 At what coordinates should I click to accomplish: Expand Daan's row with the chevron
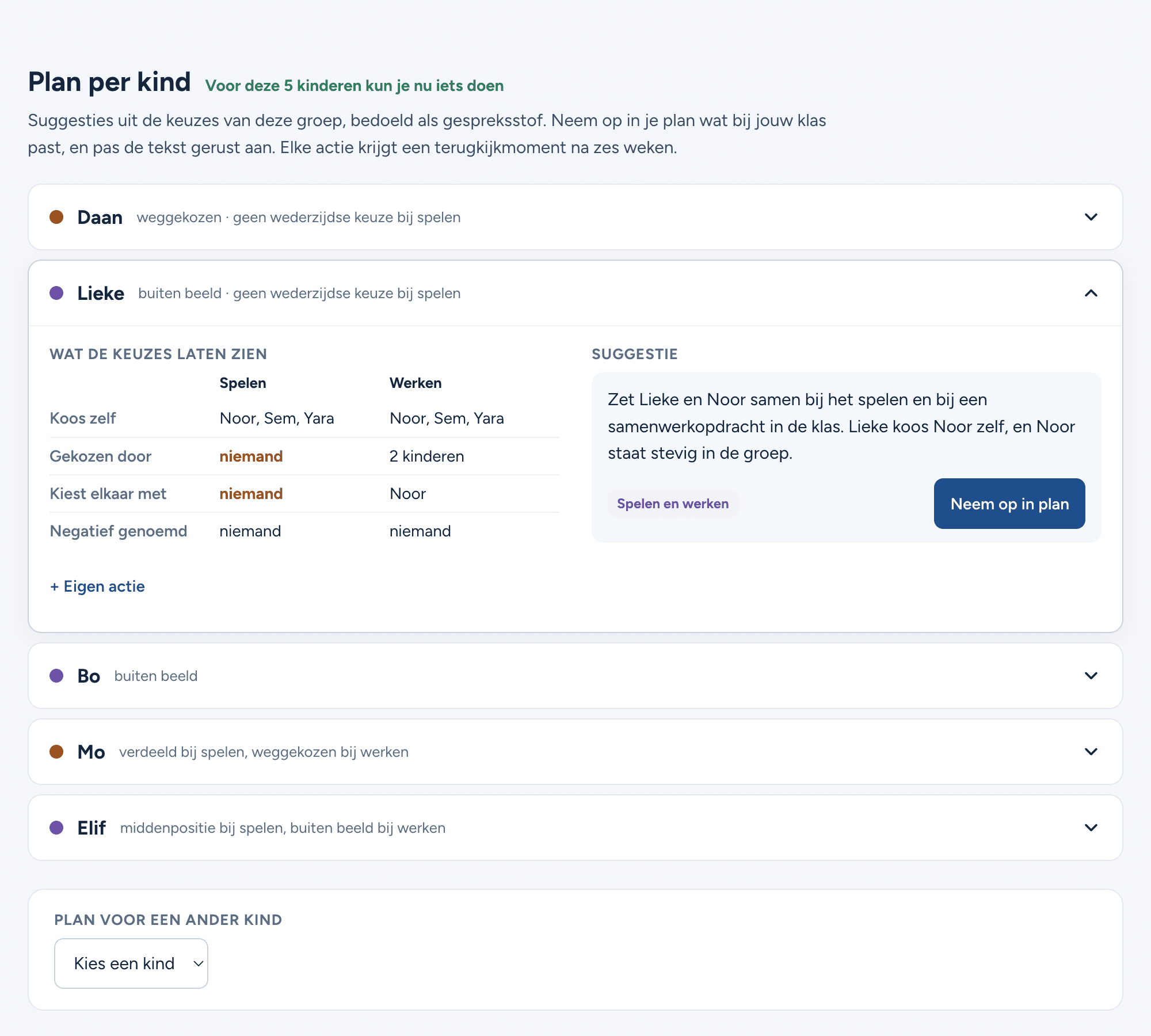click(1091, 217)
